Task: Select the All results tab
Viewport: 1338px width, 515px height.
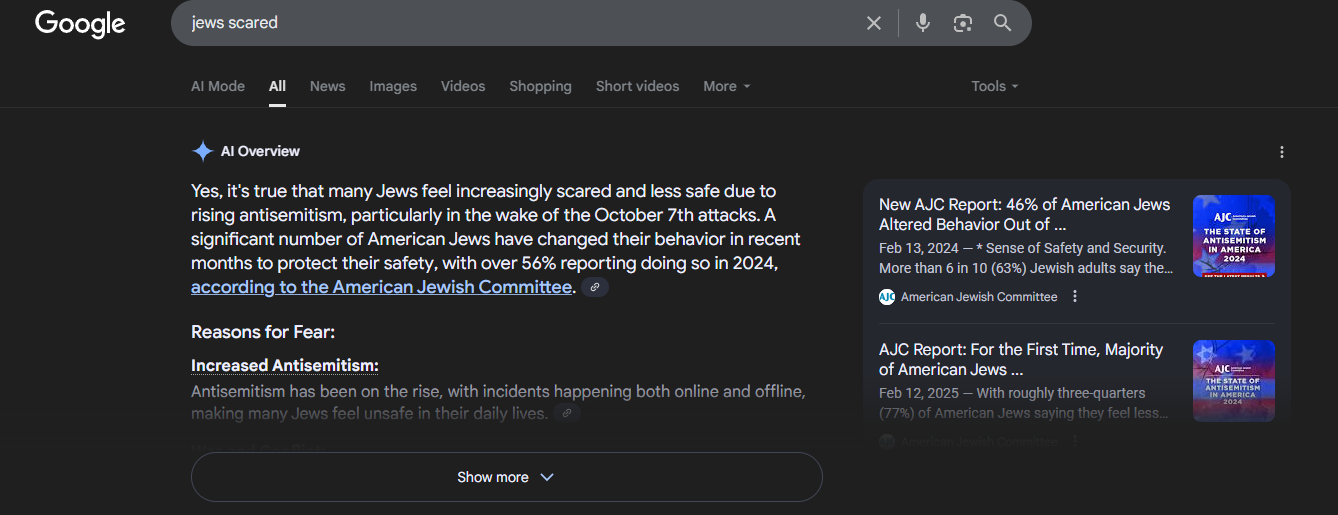Action: (277, 86)
